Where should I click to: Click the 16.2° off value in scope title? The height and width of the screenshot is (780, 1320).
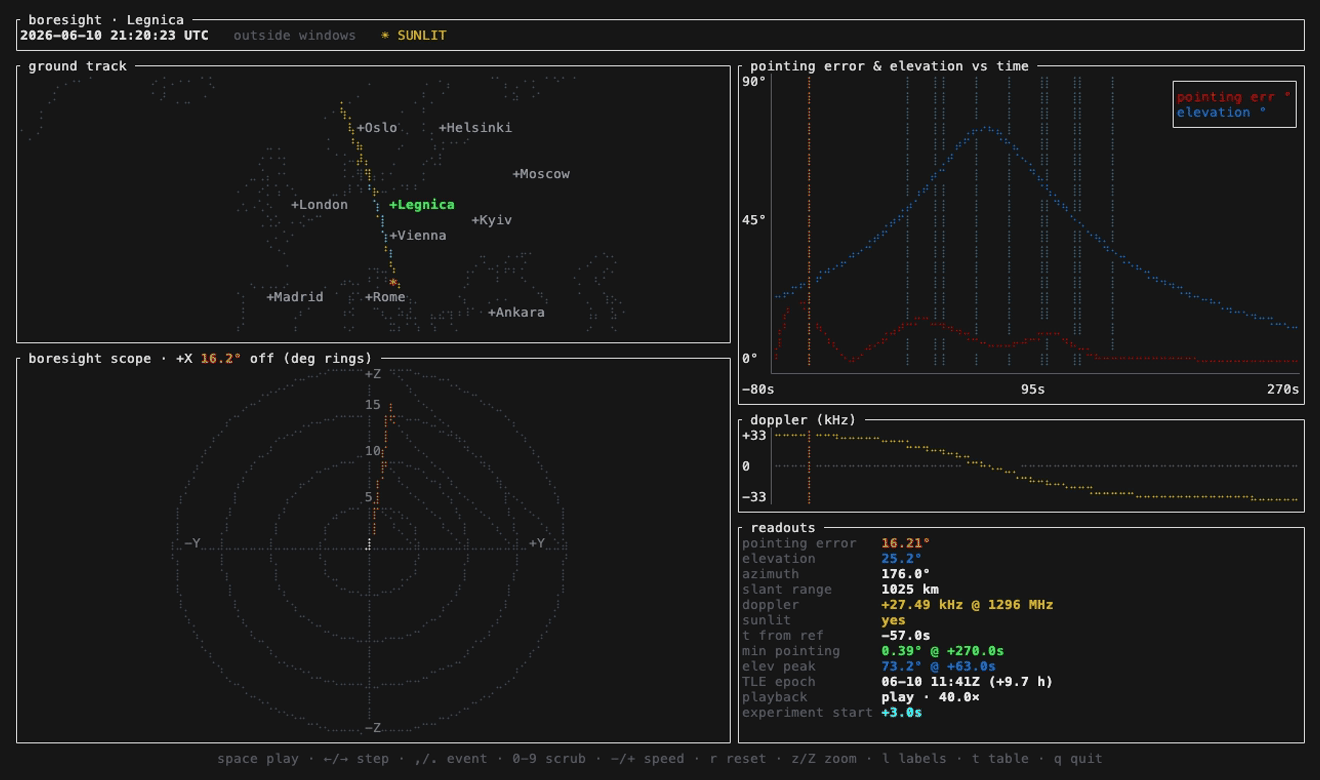point(221,358)
